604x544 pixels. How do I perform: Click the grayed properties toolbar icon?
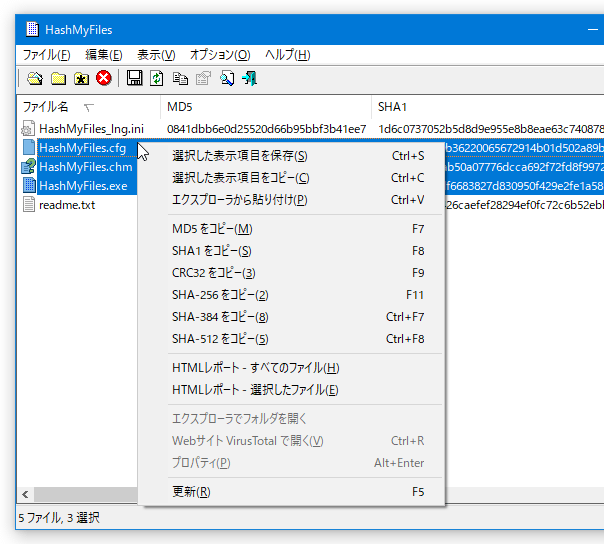(203, 78)
